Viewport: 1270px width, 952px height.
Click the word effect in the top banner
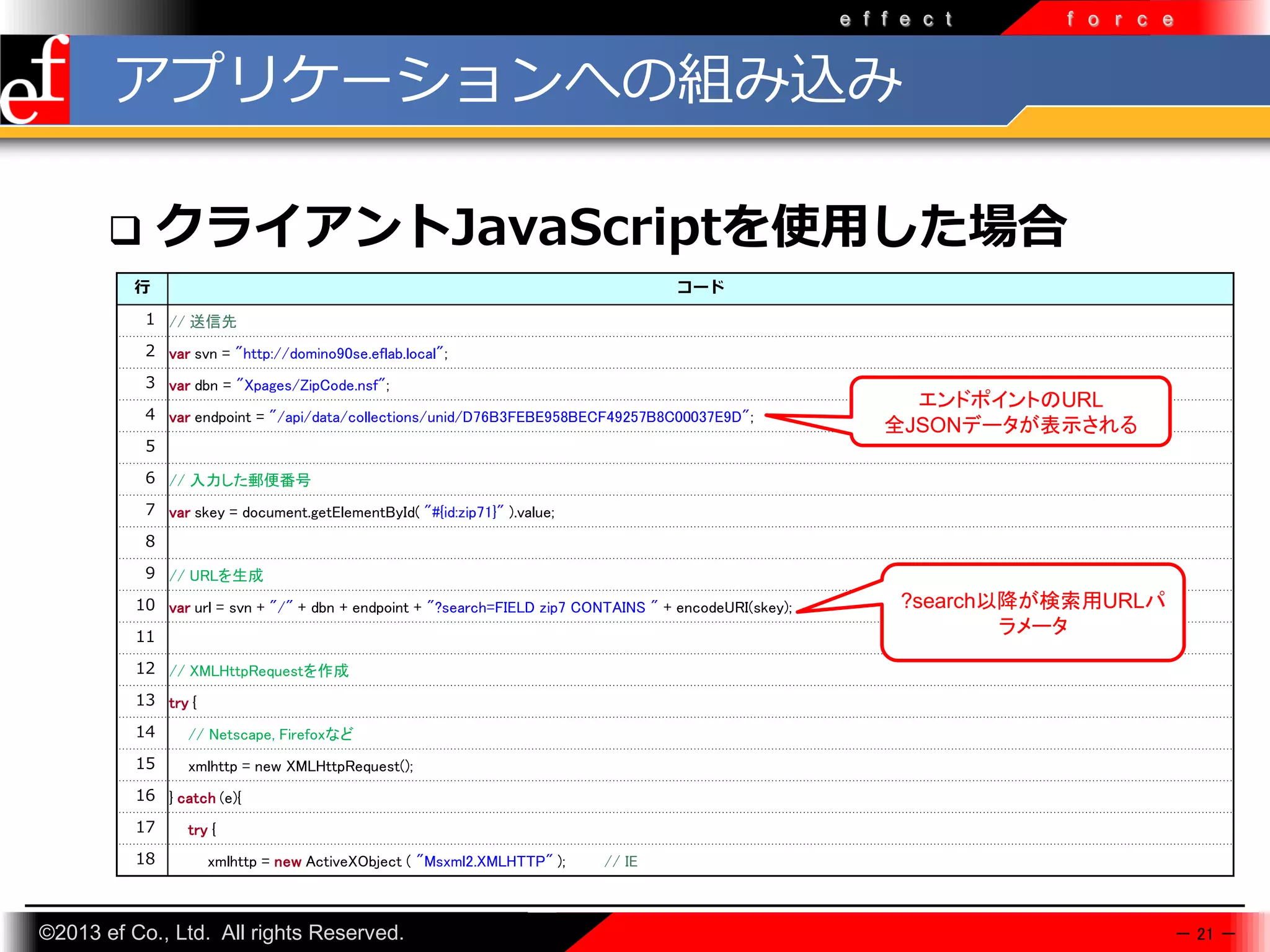tap(897, 19)
